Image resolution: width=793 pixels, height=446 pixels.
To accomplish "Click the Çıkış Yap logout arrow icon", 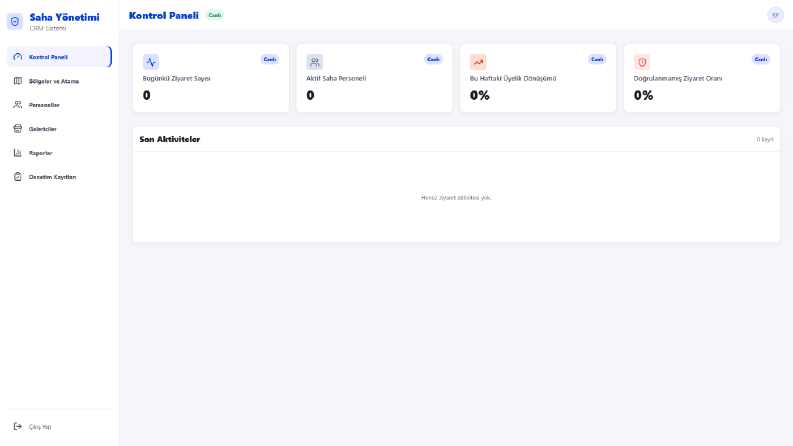I will click(18, 426).
